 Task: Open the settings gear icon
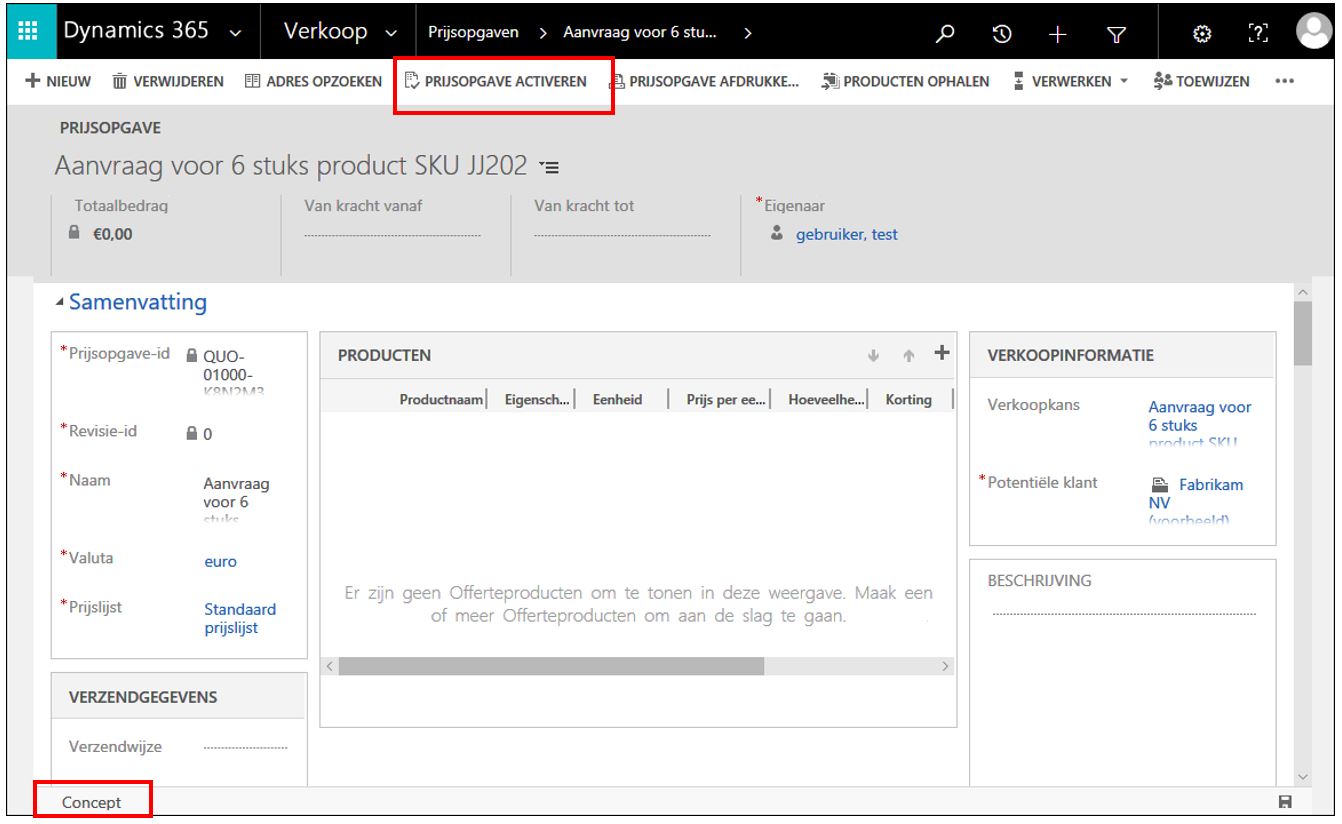pyautogui.click(x=1201, y=33)
